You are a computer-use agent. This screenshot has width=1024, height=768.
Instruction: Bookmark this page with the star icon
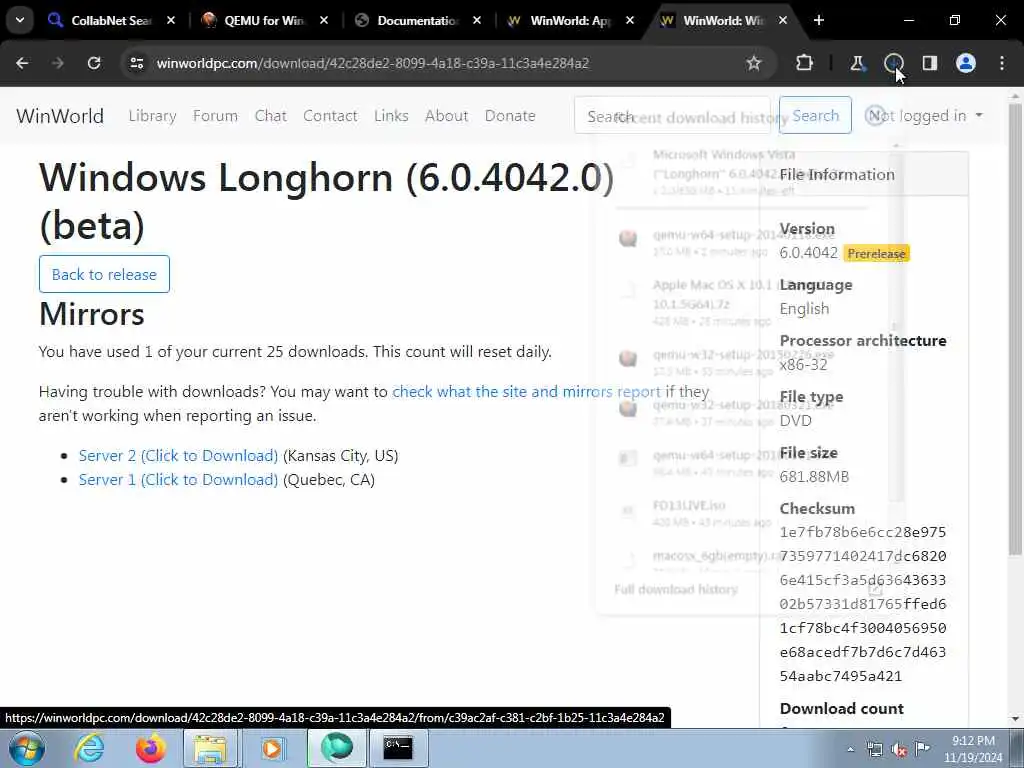point(754,63)
